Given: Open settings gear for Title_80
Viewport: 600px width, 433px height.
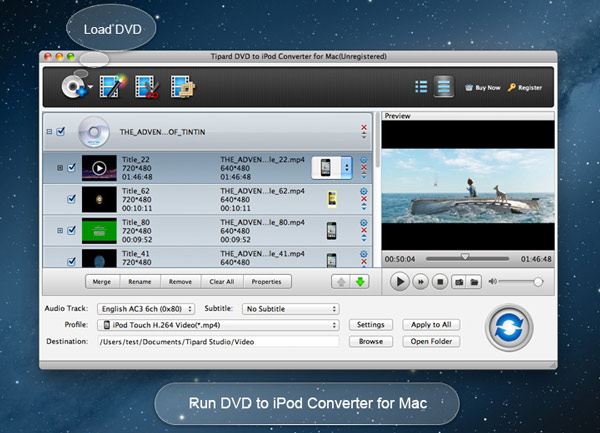Looking at the screenshot, I should [x=364, y=222].
